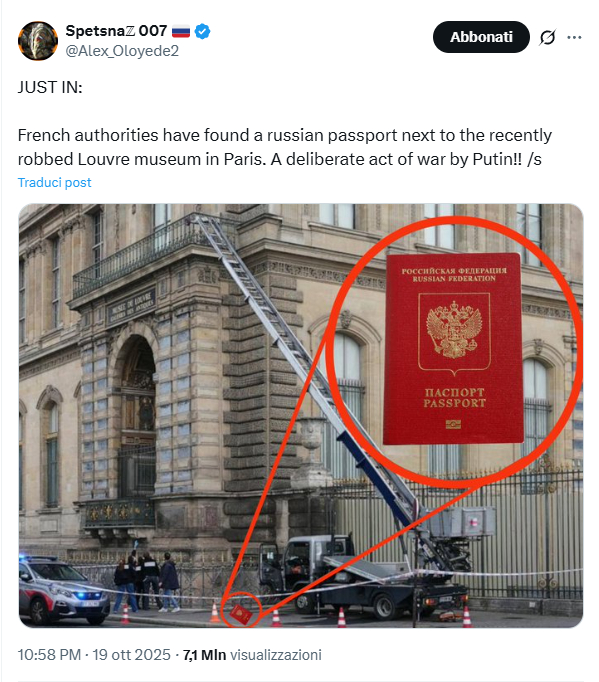The width and height of the screenshot is (599, 682).
Task: Click the 19 ott 2025 date
Action: click(x=132, y=655)
